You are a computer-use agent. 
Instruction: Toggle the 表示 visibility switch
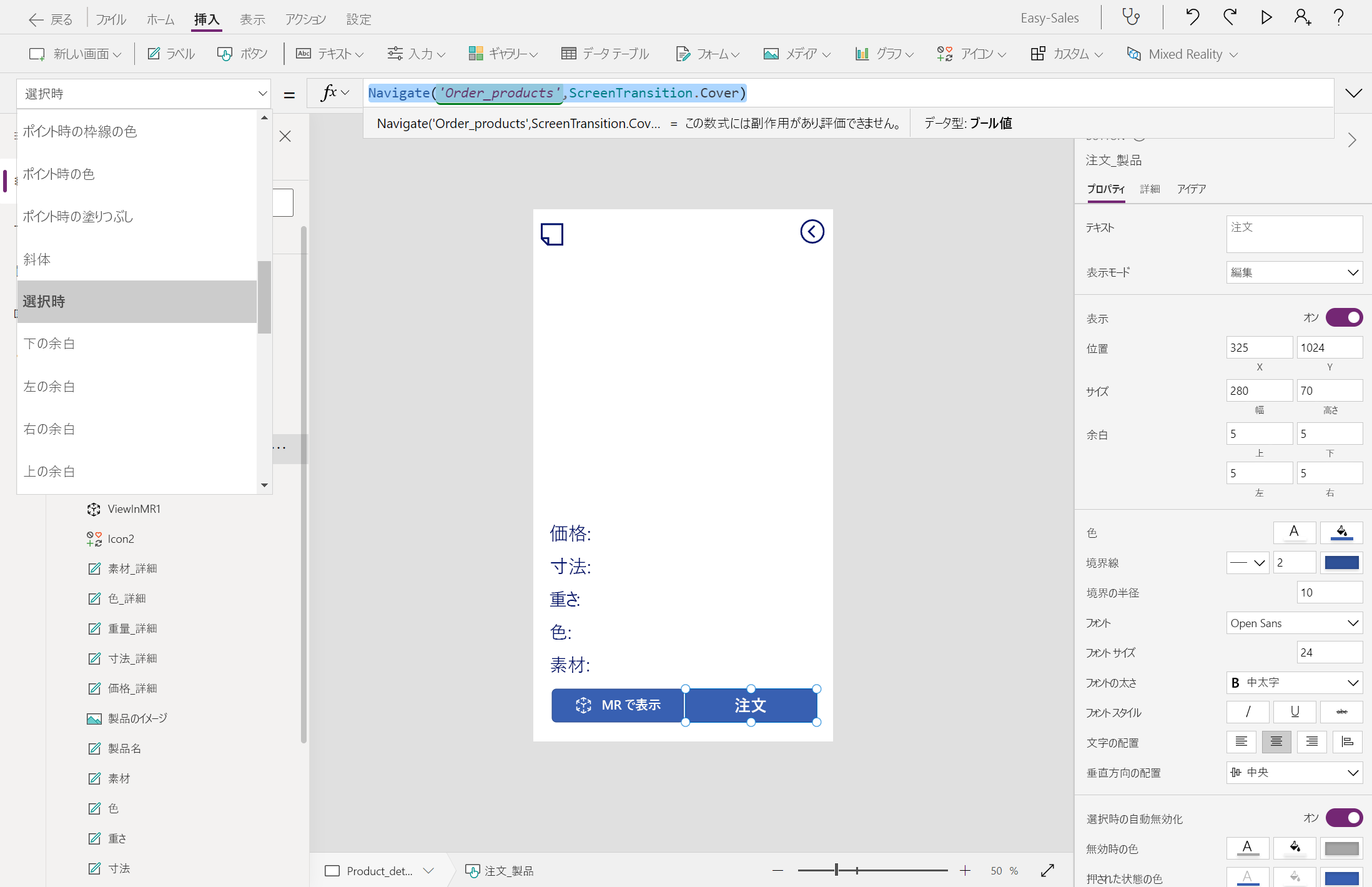[1344, 317]
